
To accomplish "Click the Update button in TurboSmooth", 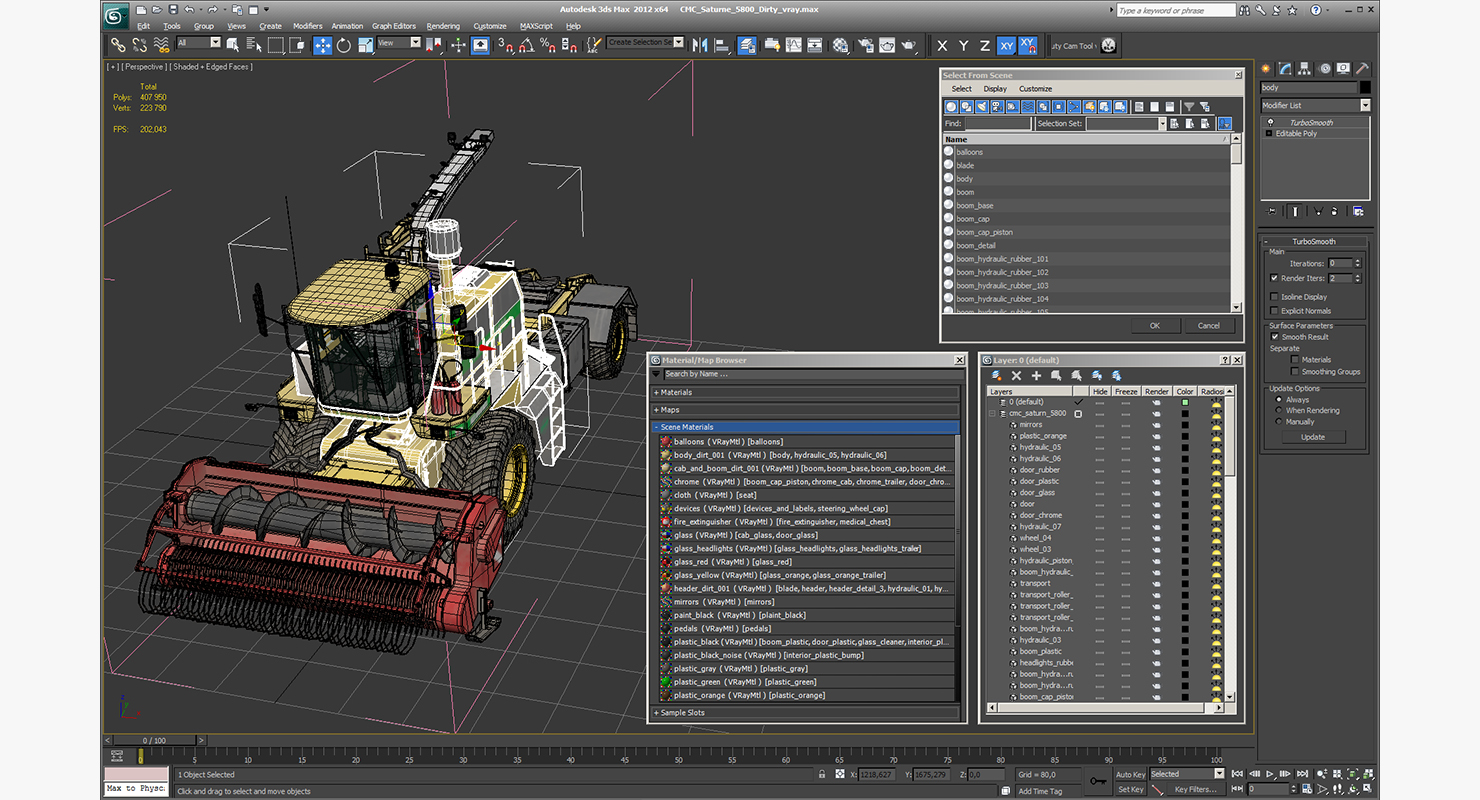I will tap(1312, 437).
